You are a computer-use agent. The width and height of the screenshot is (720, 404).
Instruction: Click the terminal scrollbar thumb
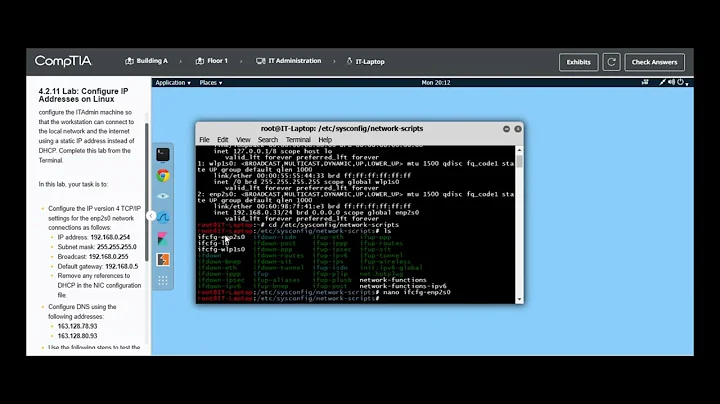(519, 161)
